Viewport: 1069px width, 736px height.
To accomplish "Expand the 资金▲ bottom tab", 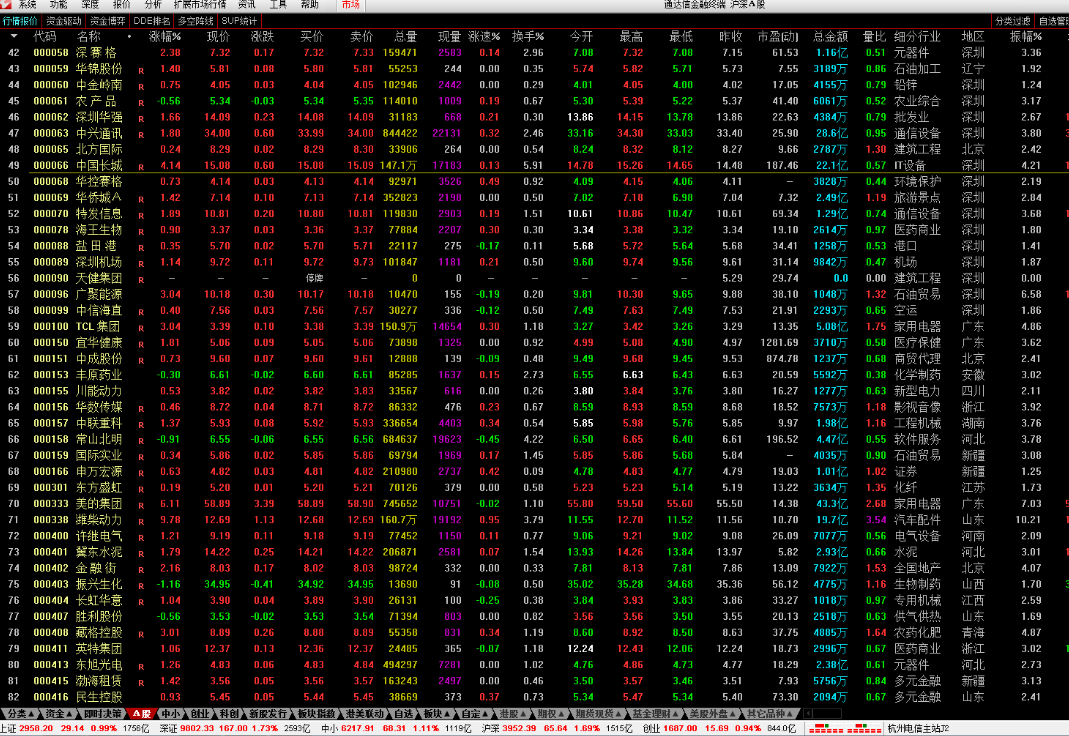I will point(59,714).
